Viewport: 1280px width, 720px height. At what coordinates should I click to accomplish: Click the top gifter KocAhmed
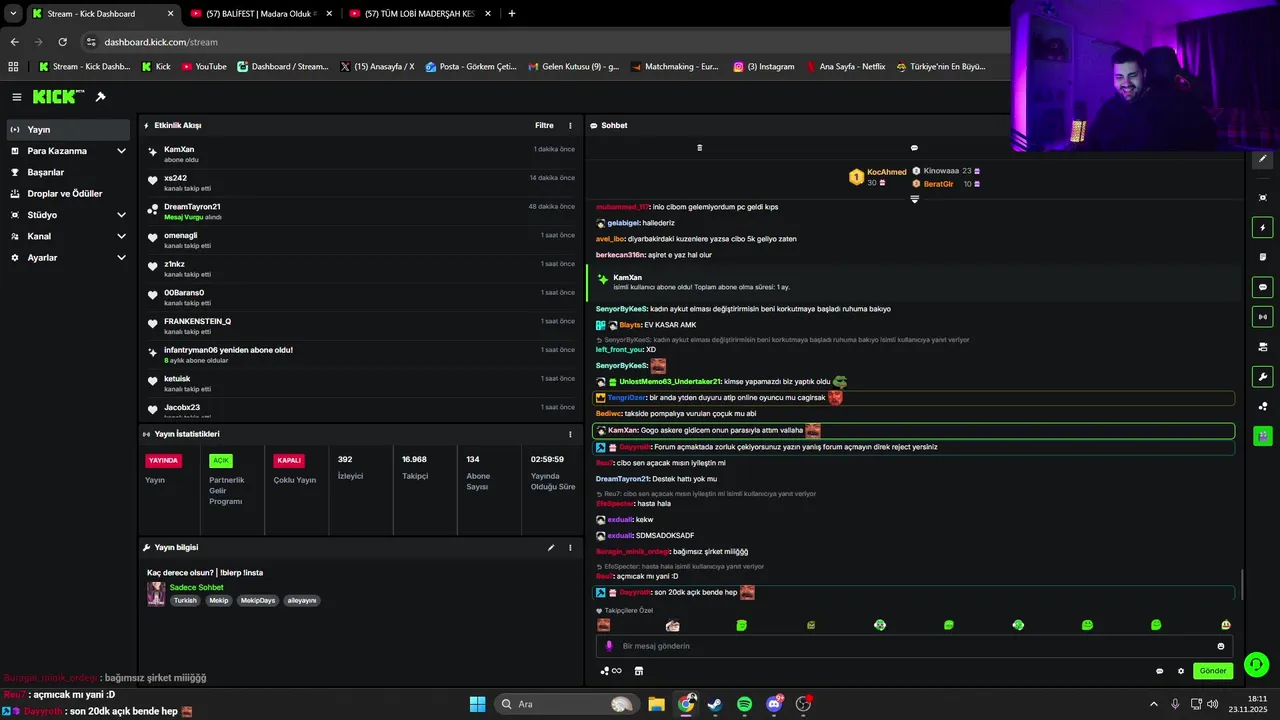(x=877, y=177)
